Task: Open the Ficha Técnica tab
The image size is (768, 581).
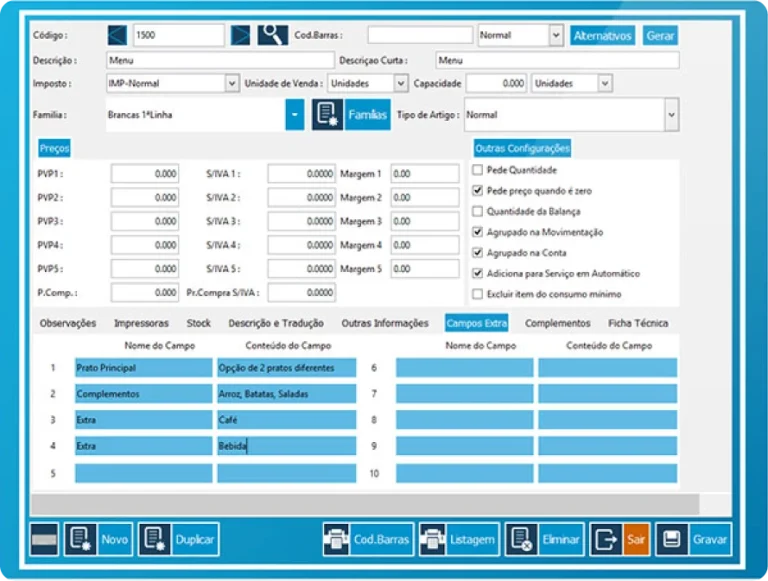Action: point(637,323)
